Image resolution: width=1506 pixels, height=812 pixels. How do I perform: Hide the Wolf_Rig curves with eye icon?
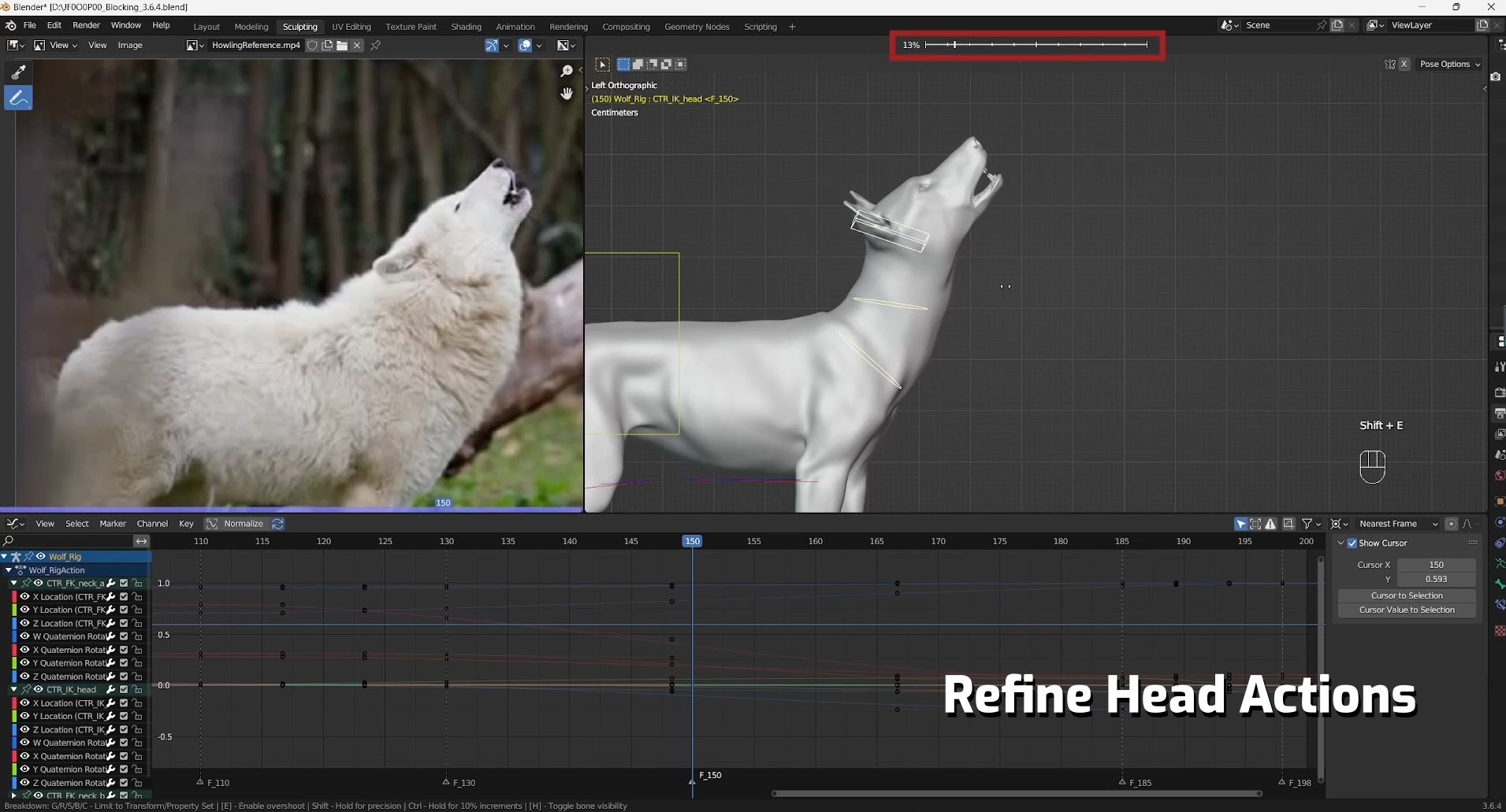point(41,557)
